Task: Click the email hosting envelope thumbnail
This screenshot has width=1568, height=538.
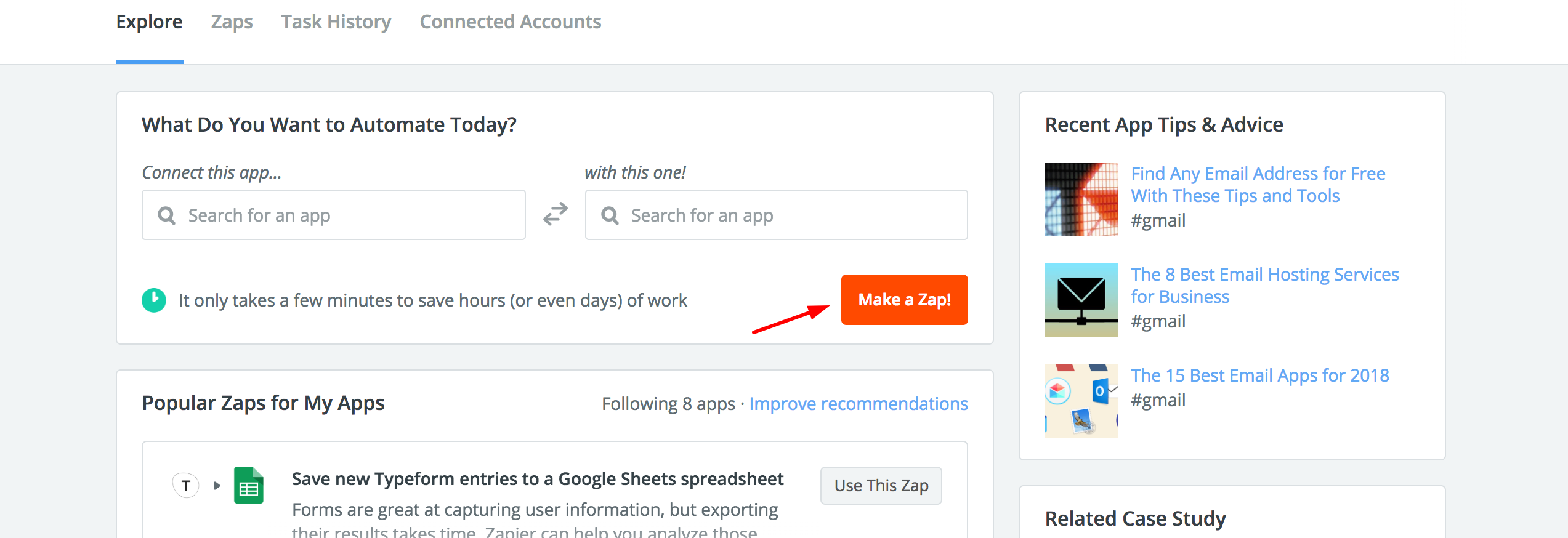Action: (x=1081, y=300)
